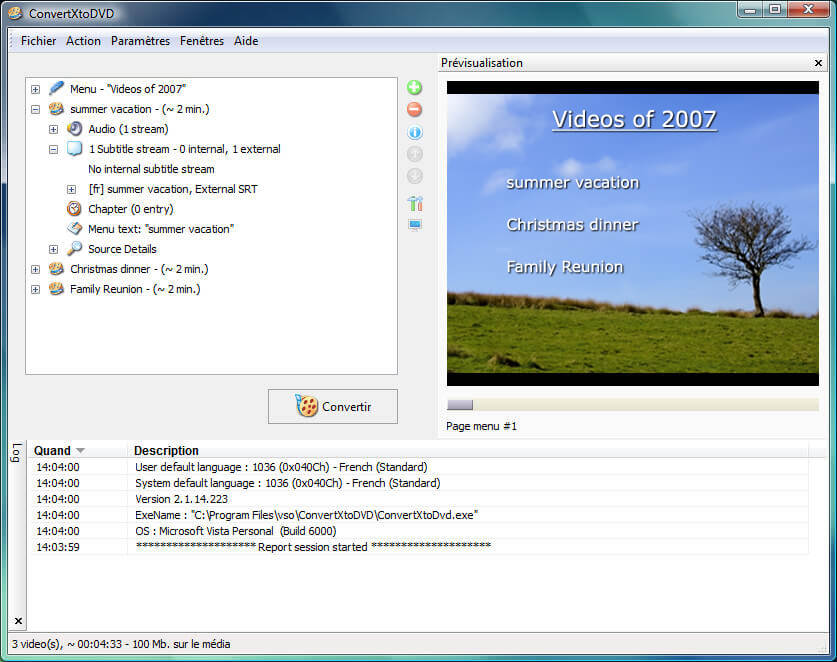Close the Prévisualisation panel

coord(818,63)
